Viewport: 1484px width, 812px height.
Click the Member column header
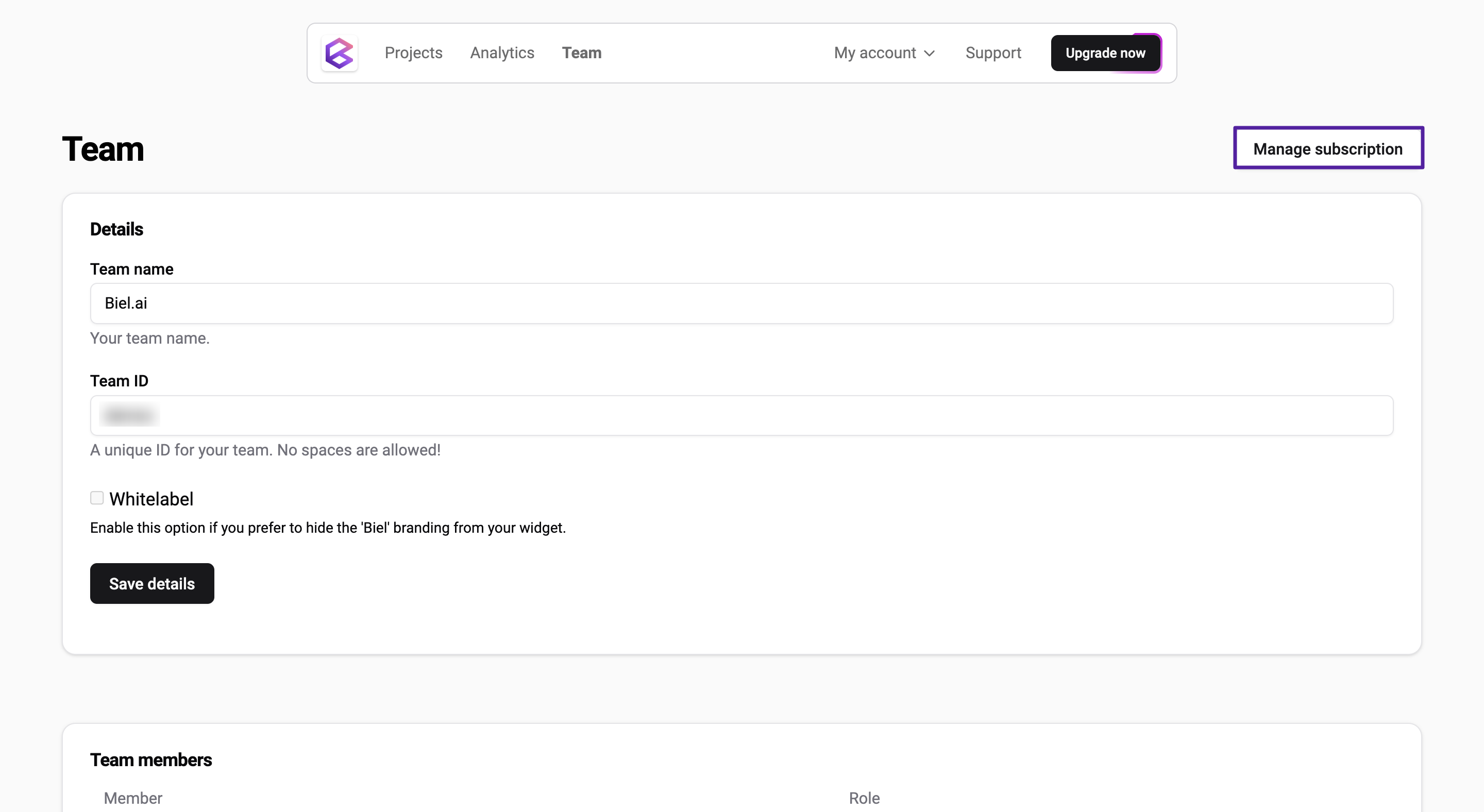[132, 798]
